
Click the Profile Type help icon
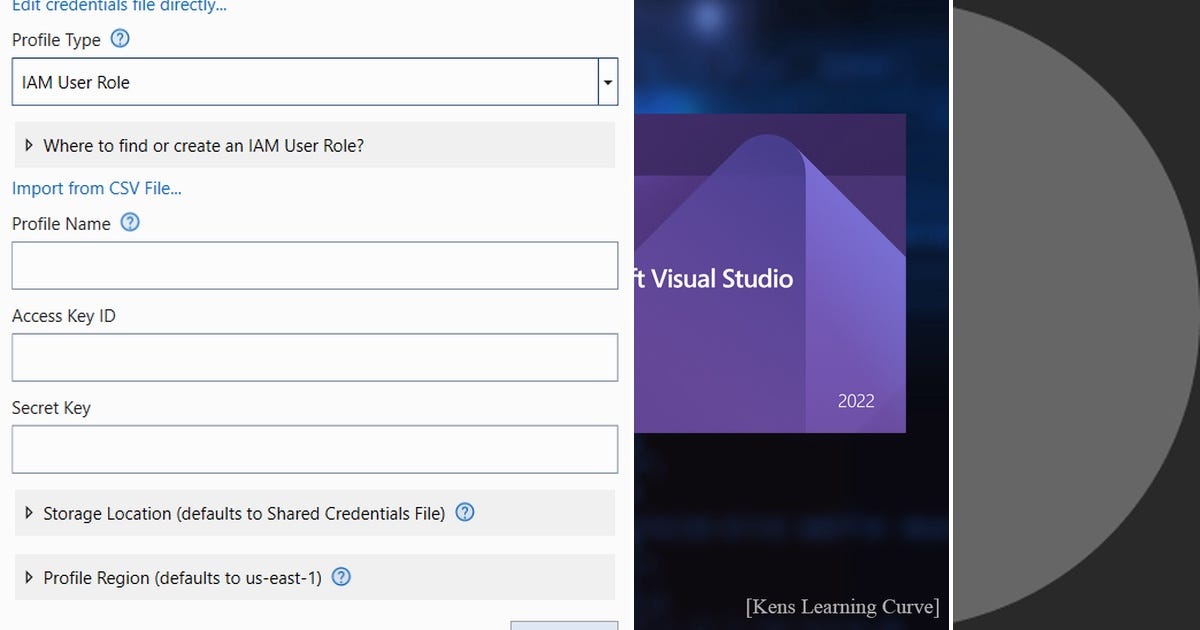coord(118,40)
